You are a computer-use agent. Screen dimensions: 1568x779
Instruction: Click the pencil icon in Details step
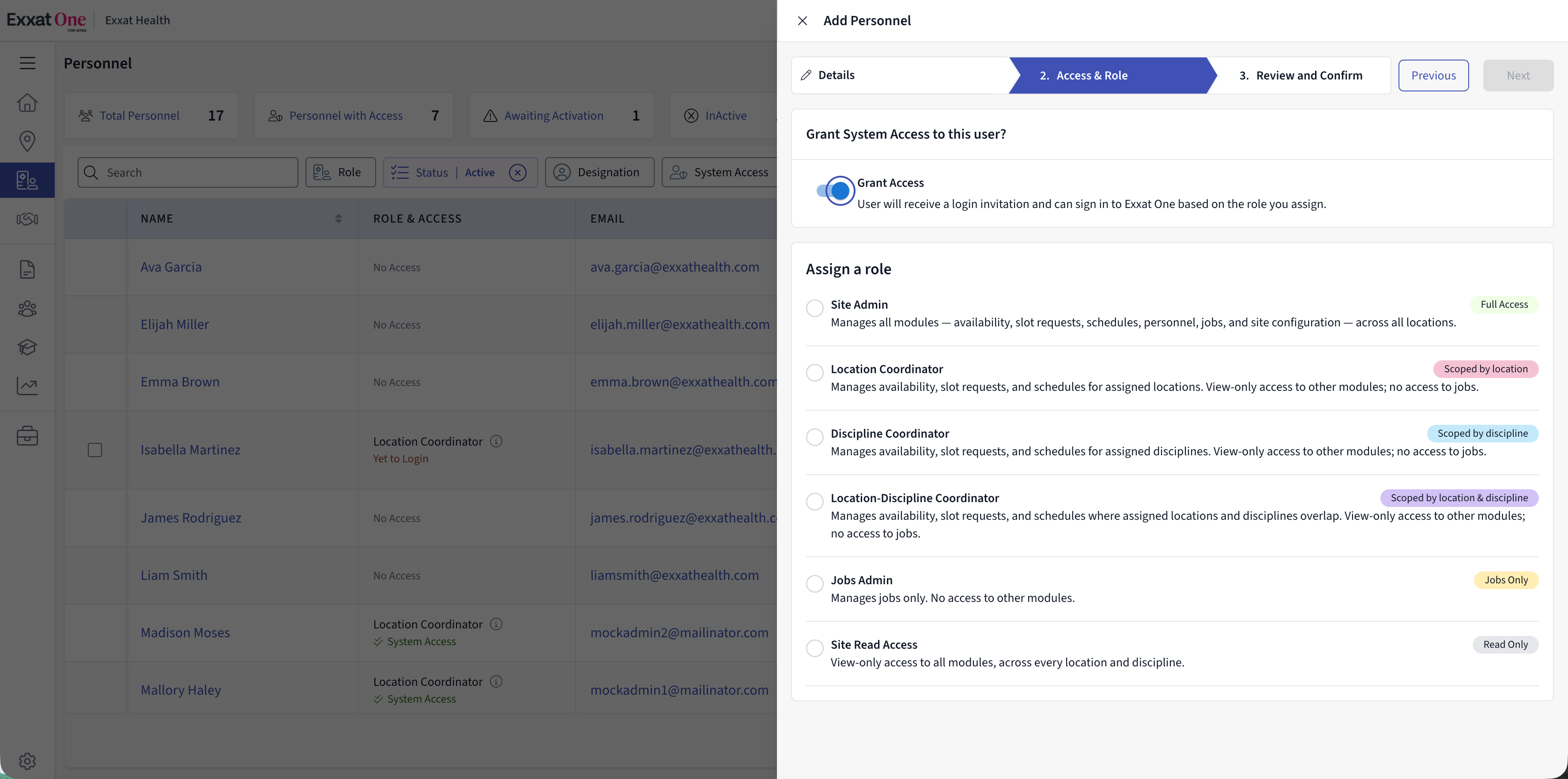tap(806, 75)
